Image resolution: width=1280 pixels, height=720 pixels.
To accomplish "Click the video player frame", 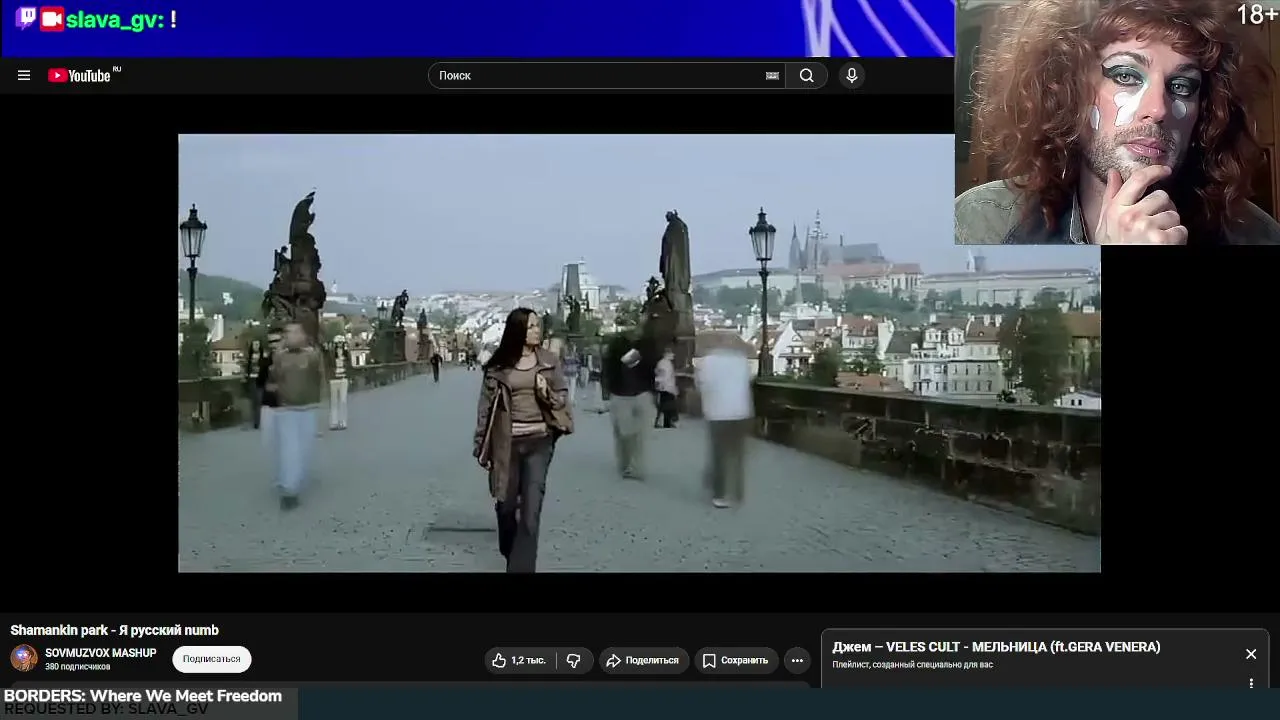I will coord(639,353).
